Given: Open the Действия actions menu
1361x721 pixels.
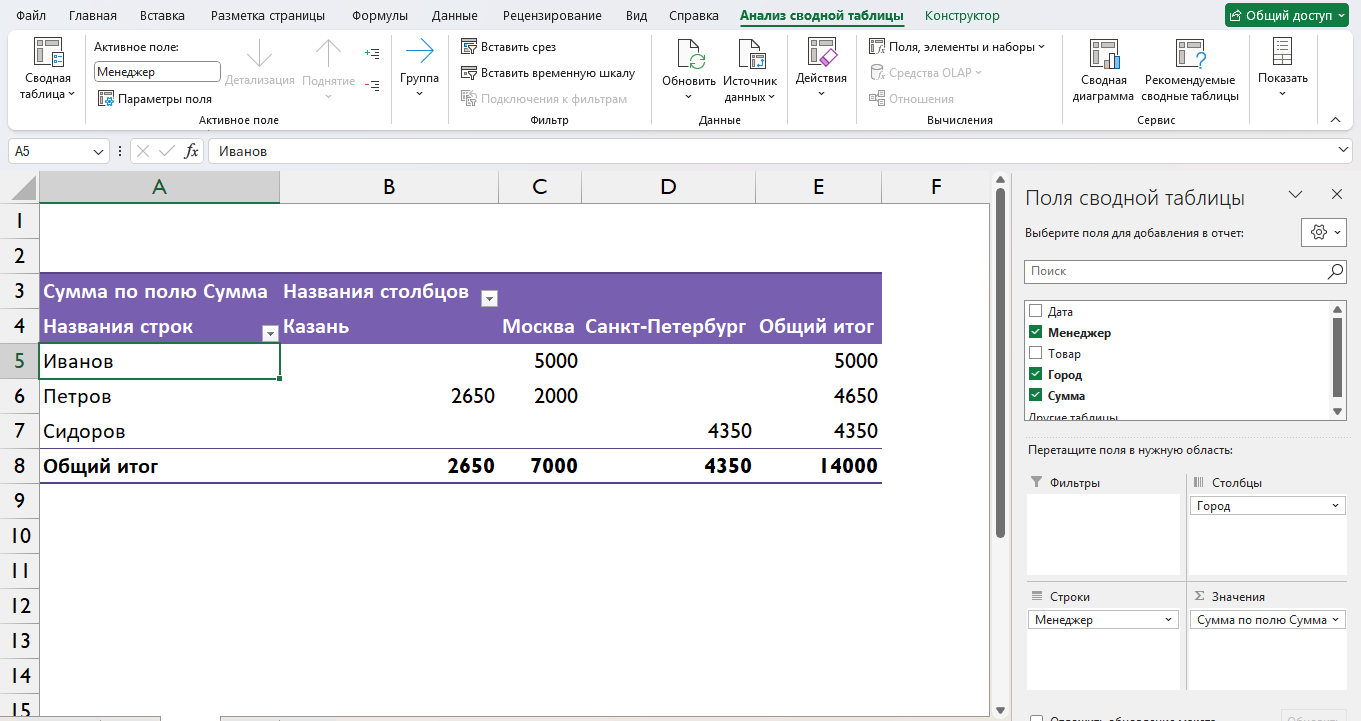Looking at the screenshot, I should (x=821, y=67).
